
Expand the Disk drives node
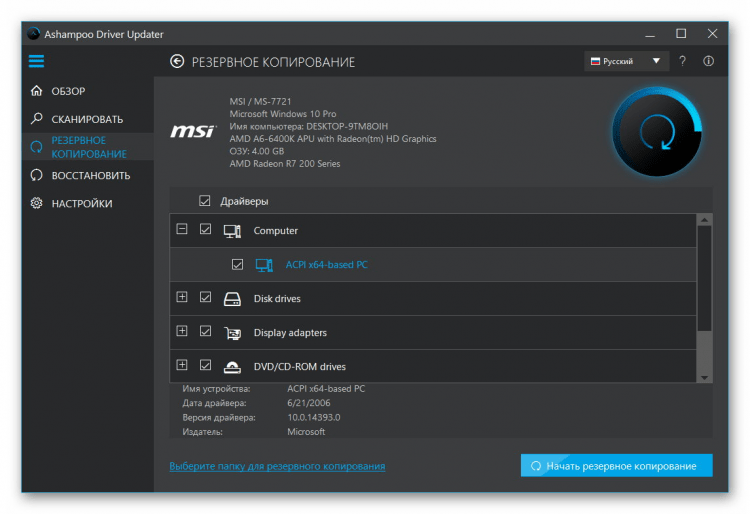pos(182,297)
